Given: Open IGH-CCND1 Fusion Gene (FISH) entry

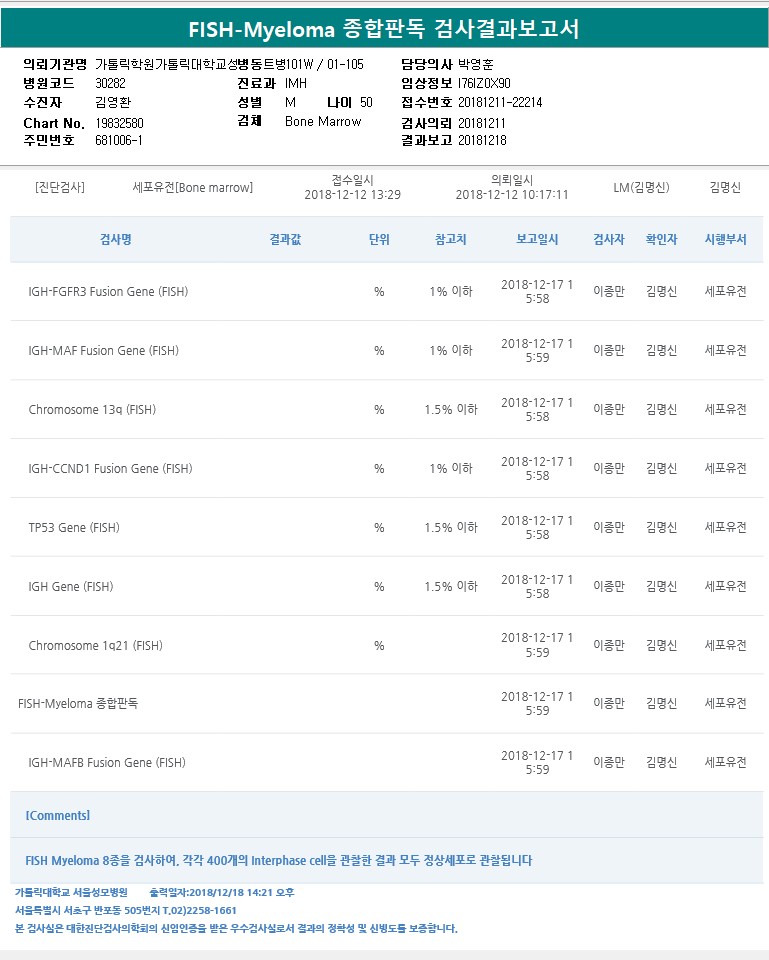Looking at the screenshot, I should point(110,468).
